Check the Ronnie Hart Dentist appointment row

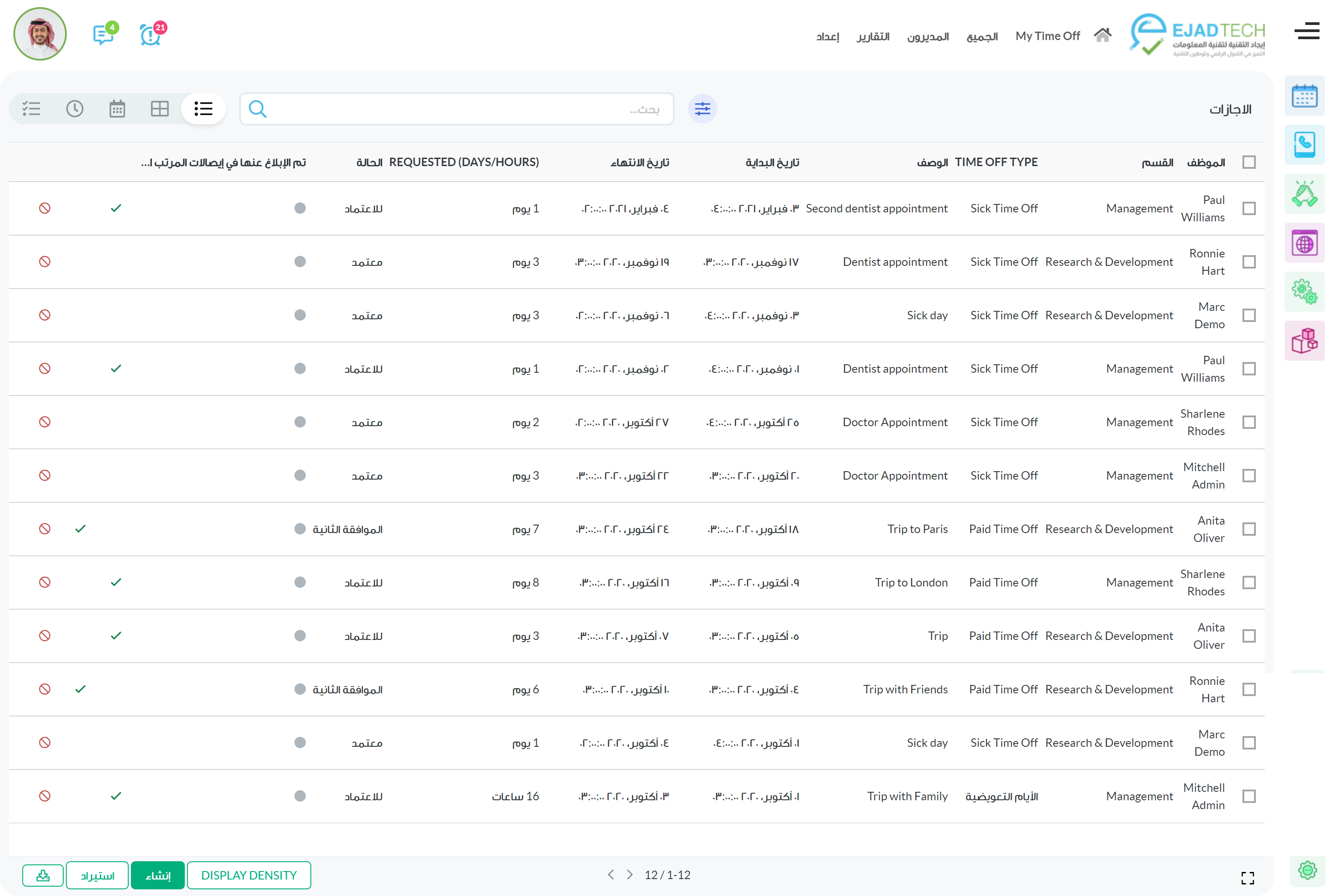[x=1249, y=262]
